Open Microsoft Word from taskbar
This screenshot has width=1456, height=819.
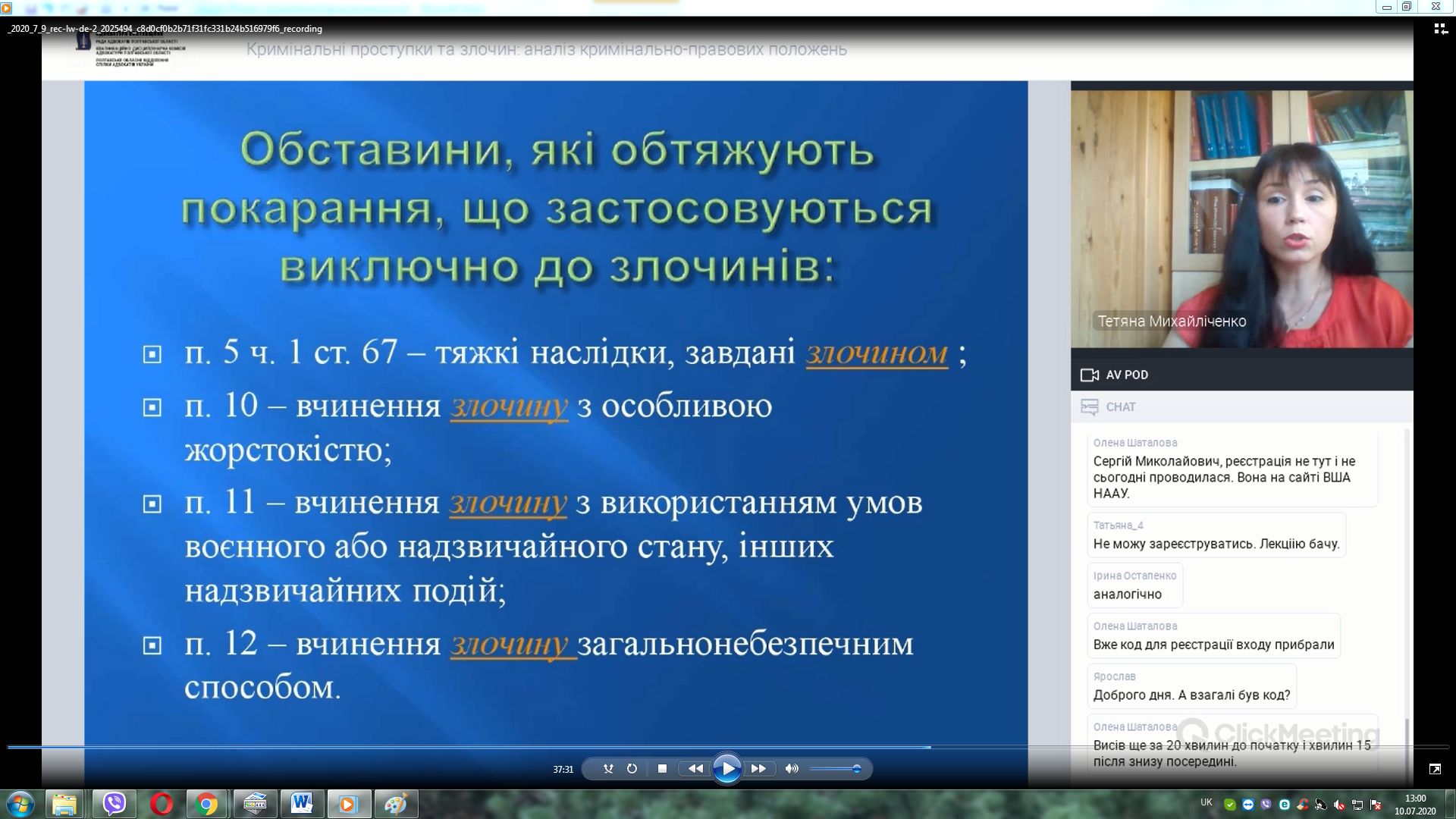click(x=302, y=804)
